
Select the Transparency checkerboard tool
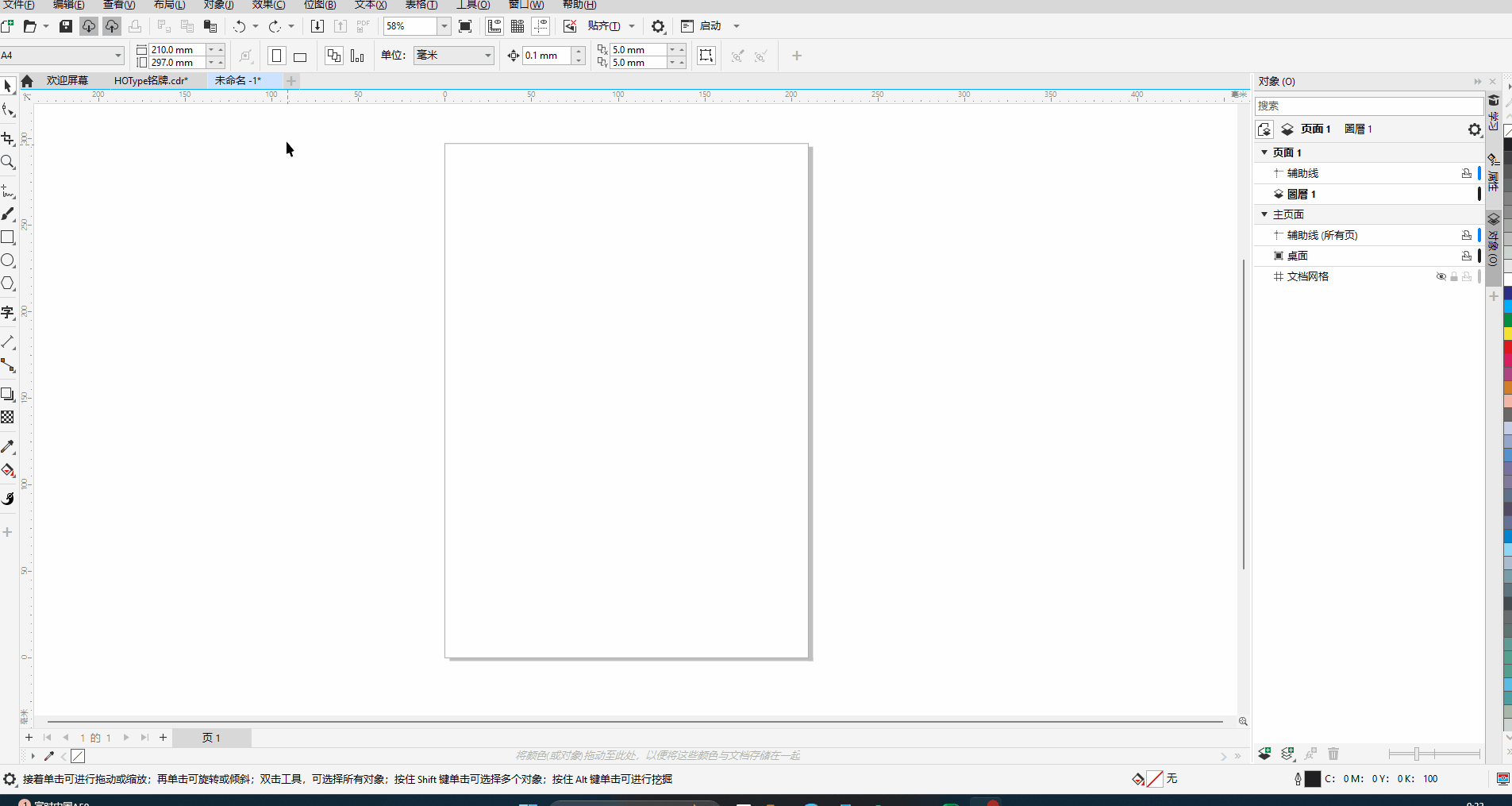tap(8, 417)
